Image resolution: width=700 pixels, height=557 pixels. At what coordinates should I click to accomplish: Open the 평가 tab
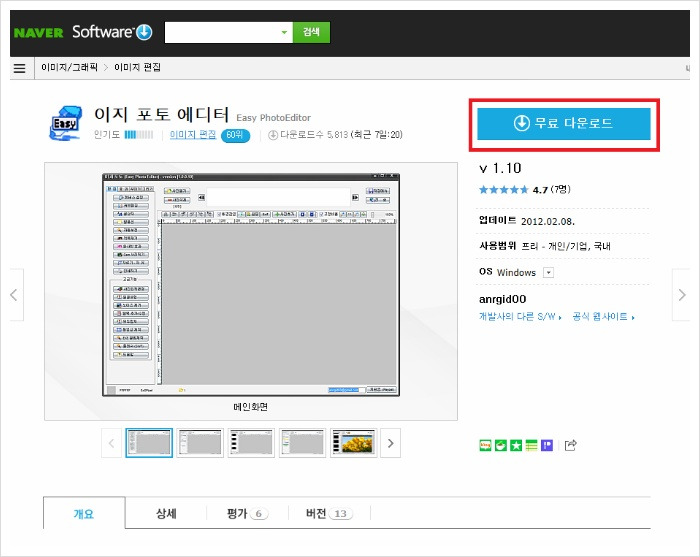click(247, 513)
